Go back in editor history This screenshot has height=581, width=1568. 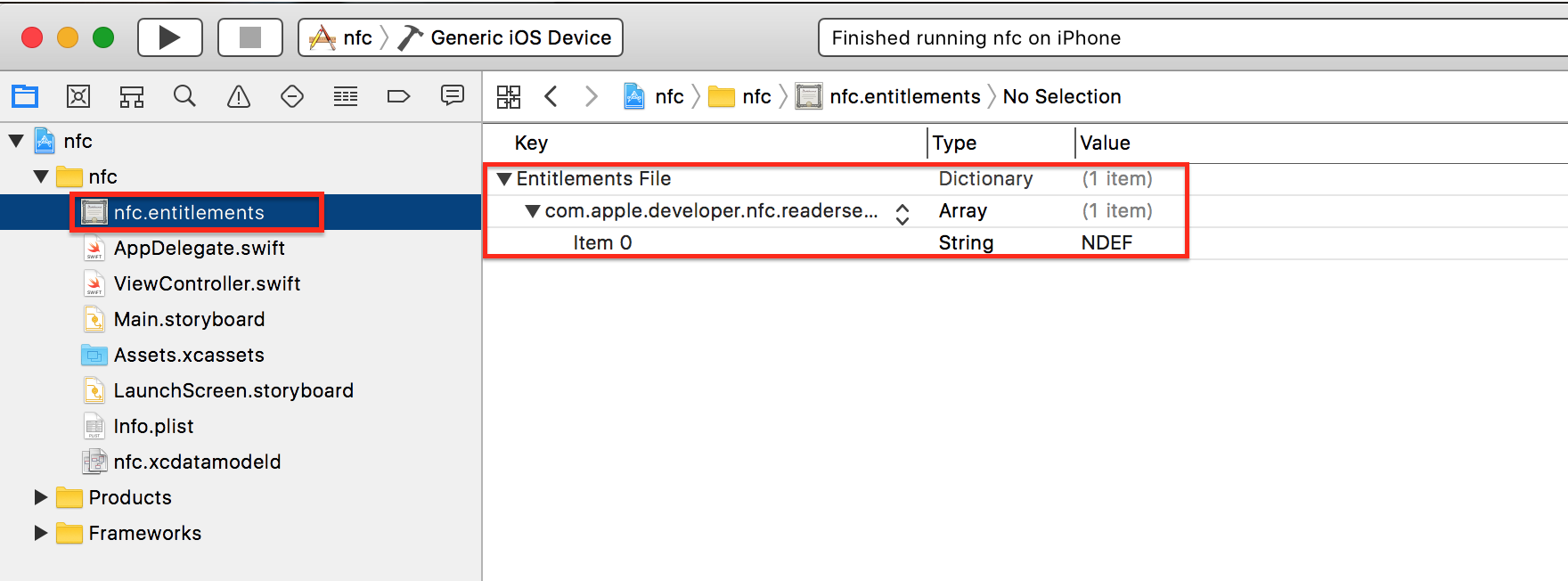(551, 96)
